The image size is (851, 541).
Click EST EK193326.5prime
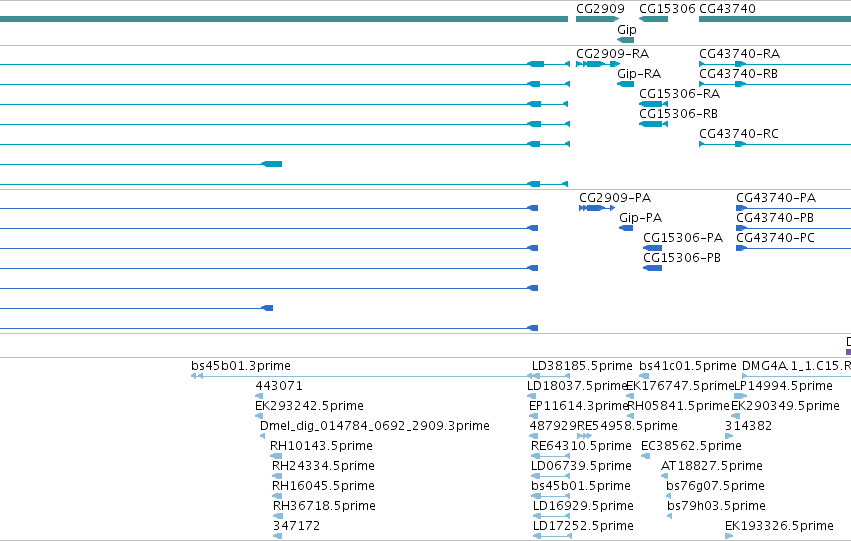[779, 526]
